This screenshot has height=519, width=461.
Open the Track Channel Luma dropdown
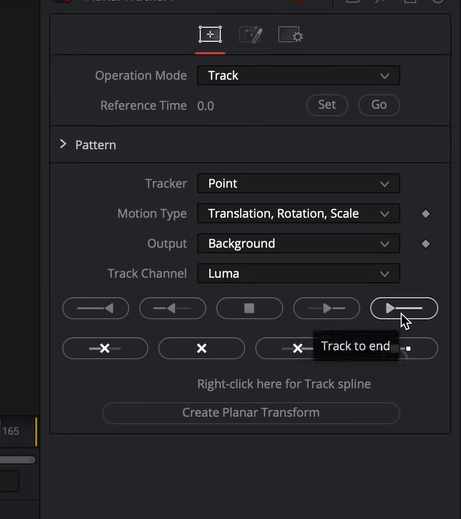click(x=298, y=273)
